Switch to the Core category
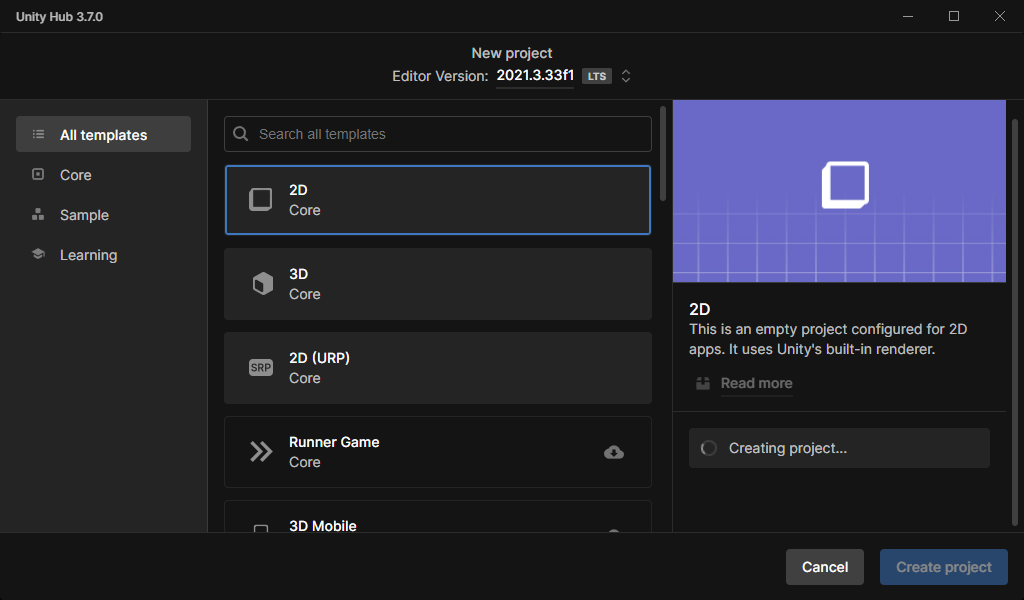1024x600 pixels. coord(75,175)
